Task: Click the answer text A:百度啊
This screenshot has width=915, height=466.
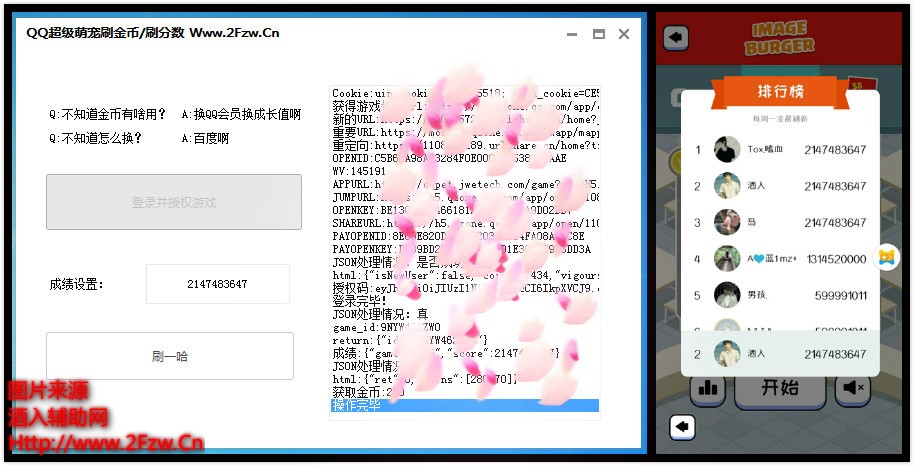Action: [205, 138]
